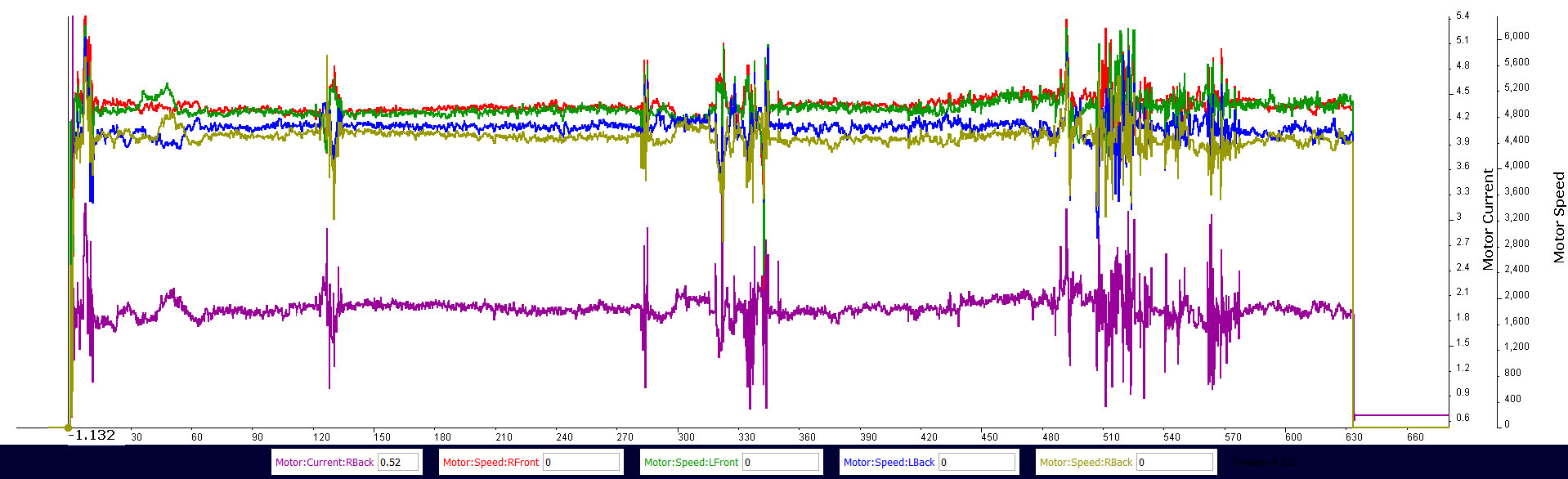The height and width of the screenshot is (479, 1568).
Task: Click the 630 tick on the time axis
Action: tap(1354, 437)
